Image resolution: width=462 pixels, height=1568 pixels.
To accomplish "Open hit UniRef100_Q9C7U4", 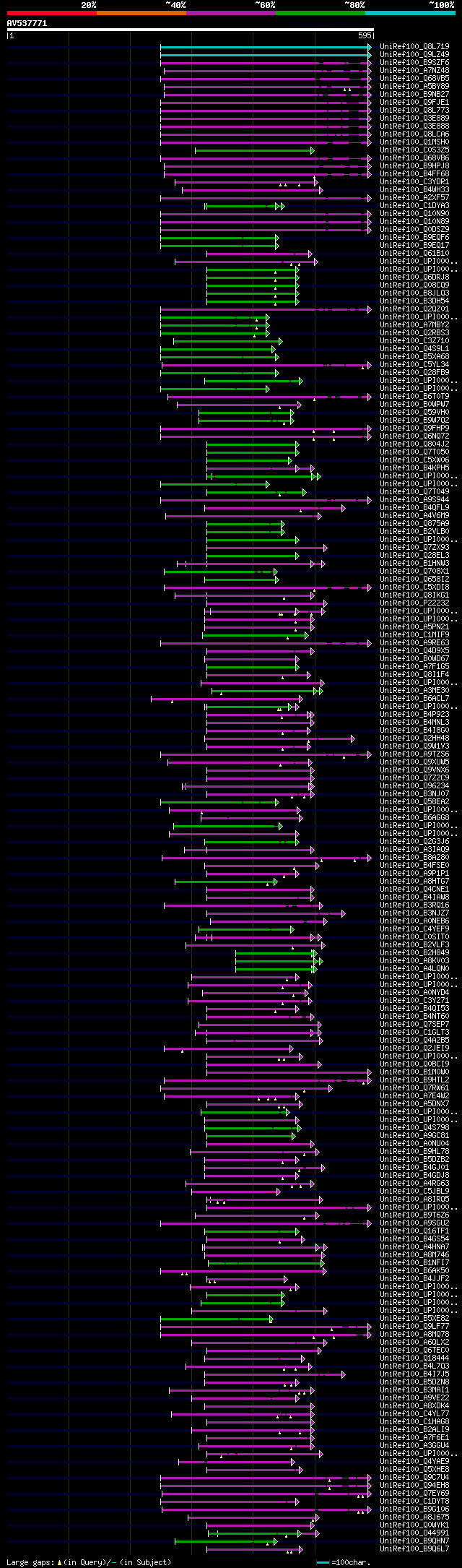I will pyautogui.click(x=414, y=1478).
